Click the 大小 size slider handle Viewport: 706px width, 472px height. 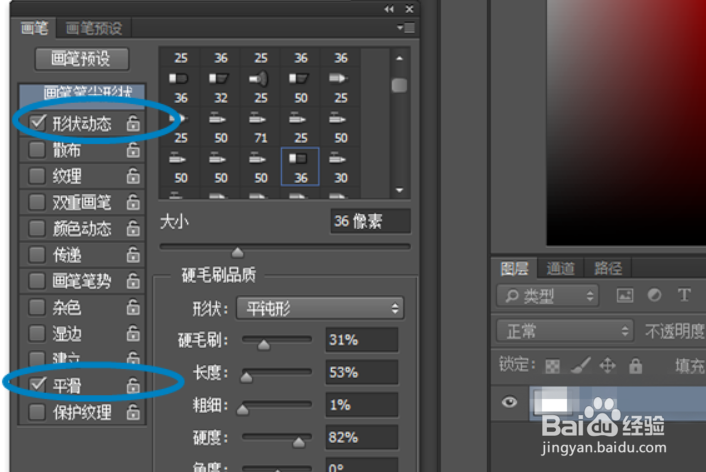point(237,253)
